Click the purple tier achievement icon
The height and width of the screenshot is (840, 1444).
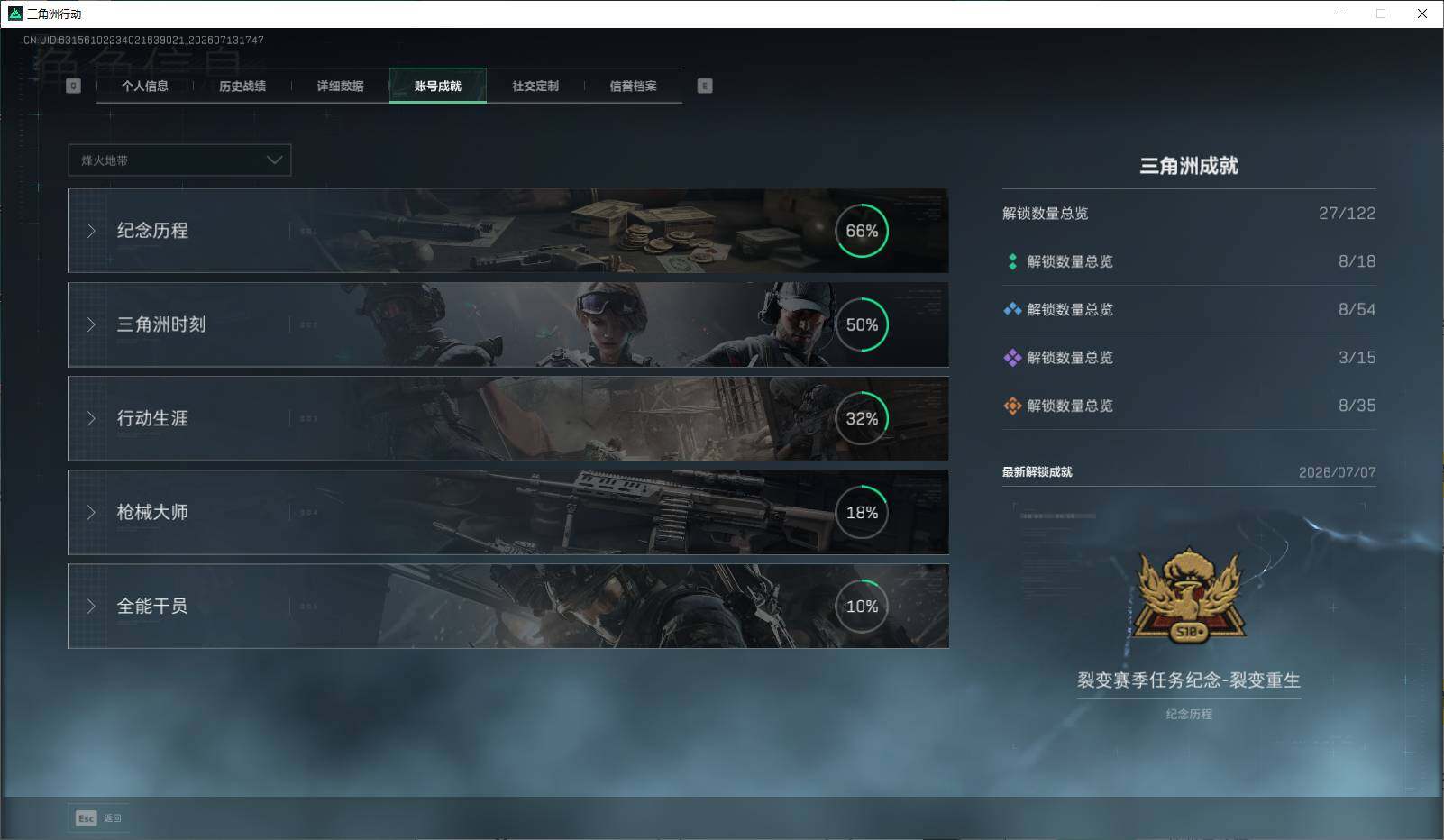tap(1012, 358)
